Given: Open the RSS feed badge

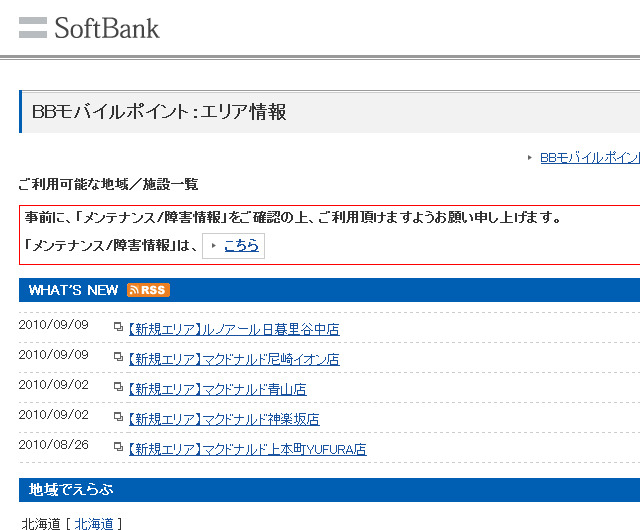Looking at the screenshot, I should (x=148, y=290).
